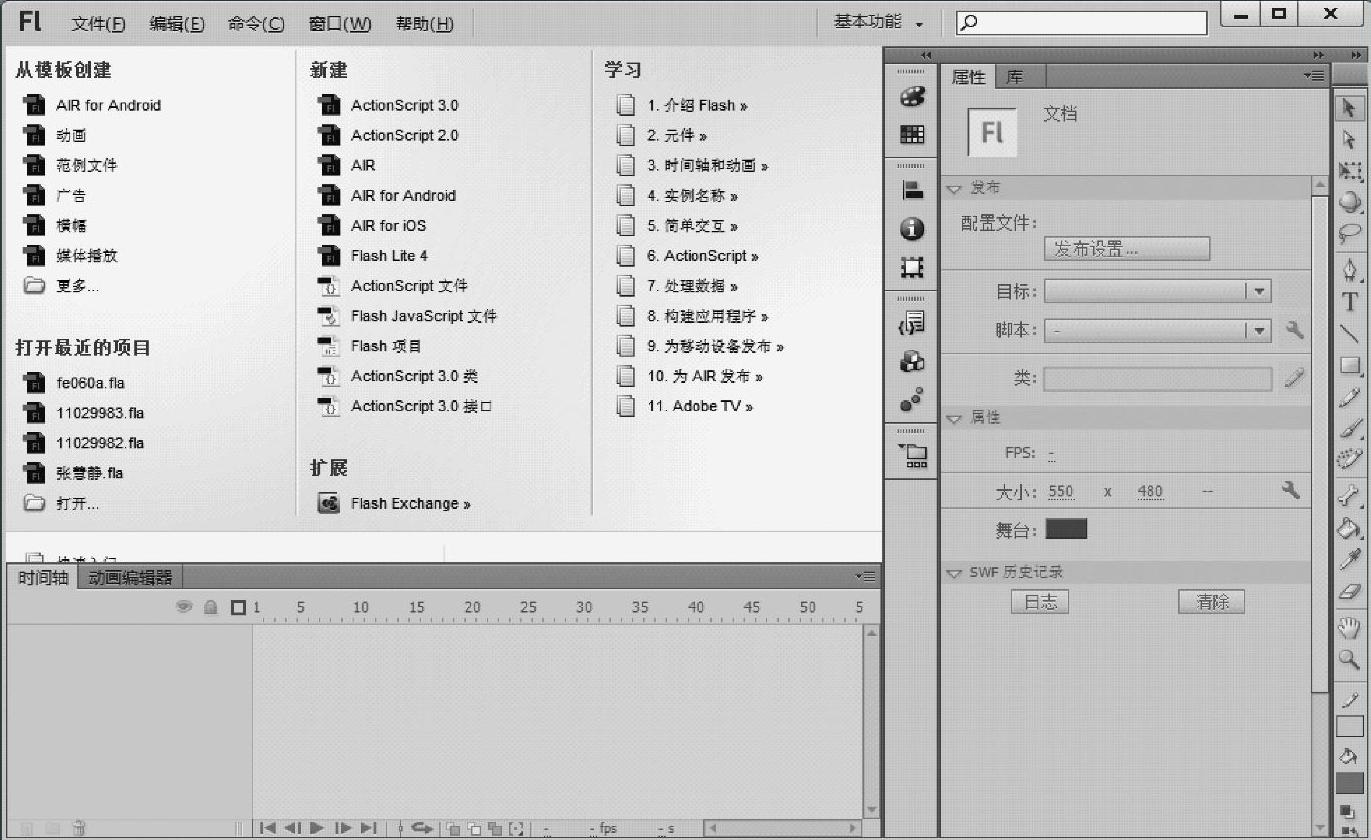Click the 清除 button
Image resolution: width=1371 pixels, height=840 pixels.
click(x=1212, y=602)
